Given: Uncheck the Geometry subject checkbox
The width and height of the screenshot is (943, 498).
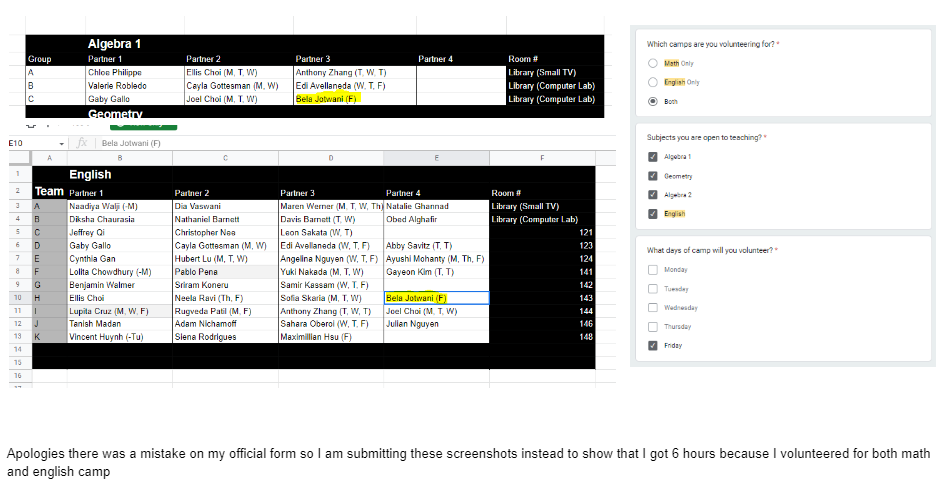Looking at the screenshot, I should coord(653,176).
